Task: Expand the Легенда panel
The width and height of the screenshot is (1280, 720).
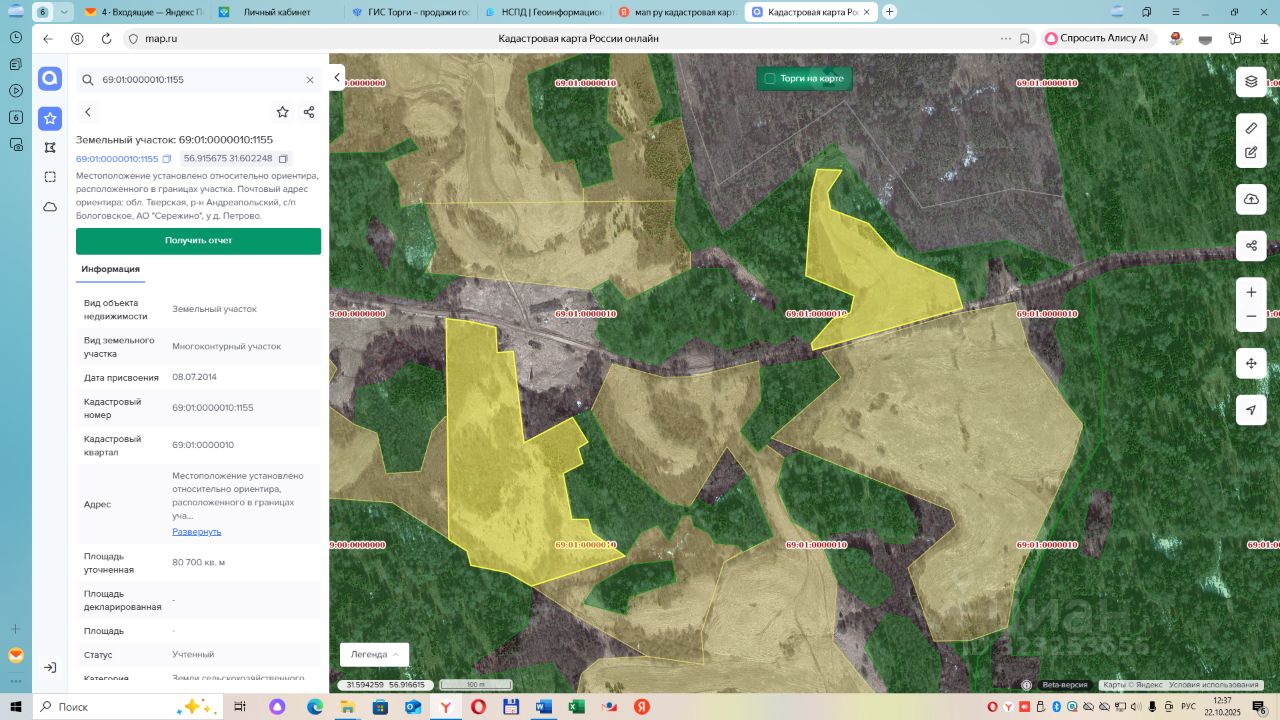Action: coord(374,654)
